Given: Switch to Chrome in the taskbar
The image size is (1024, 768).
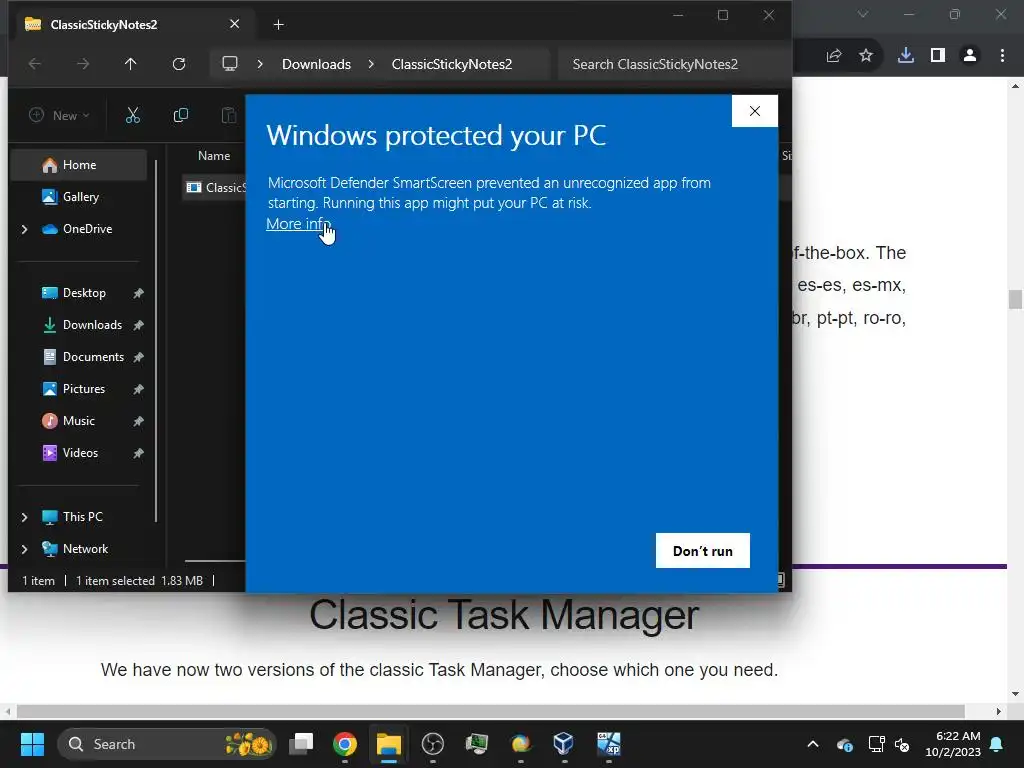Looking at the screenshot, I should click(345, 744).
